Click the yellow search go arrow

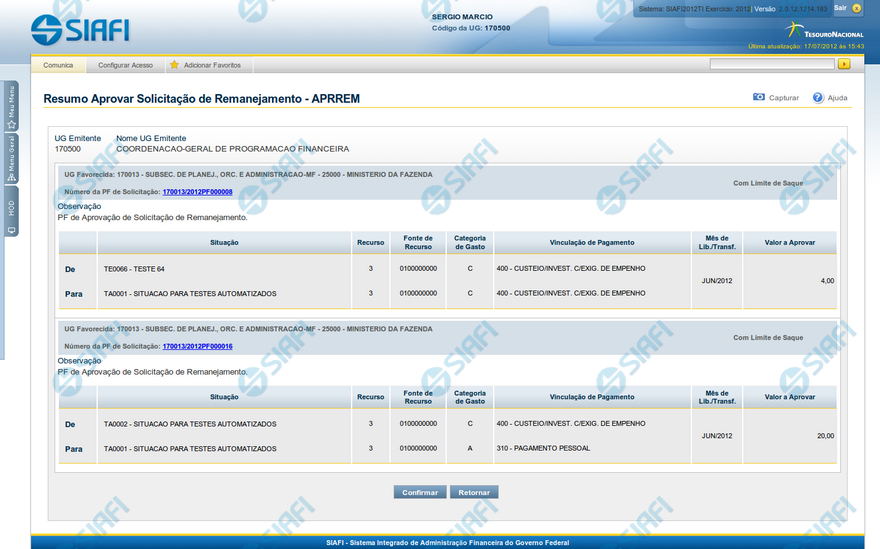[844, 64]
